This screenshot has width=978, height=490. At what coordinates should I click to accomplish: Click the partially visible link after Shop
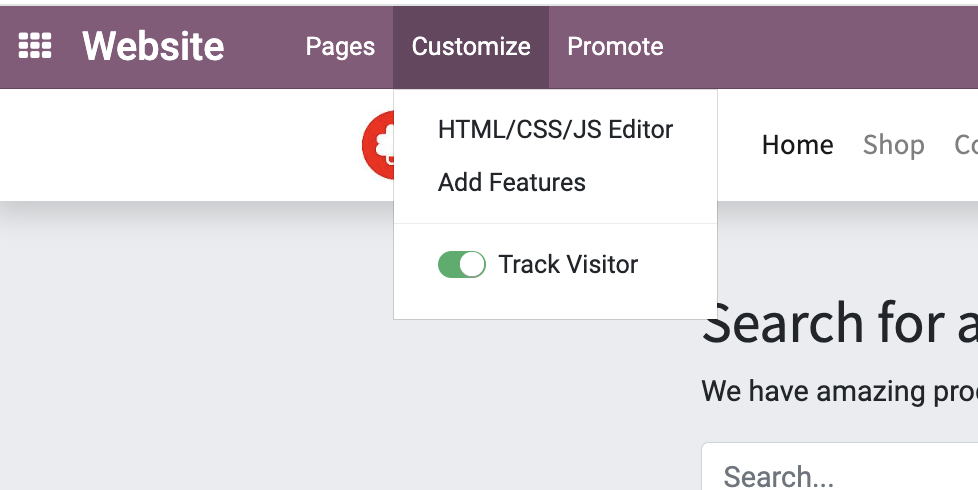pyautogui.click(x=966, y=145)
